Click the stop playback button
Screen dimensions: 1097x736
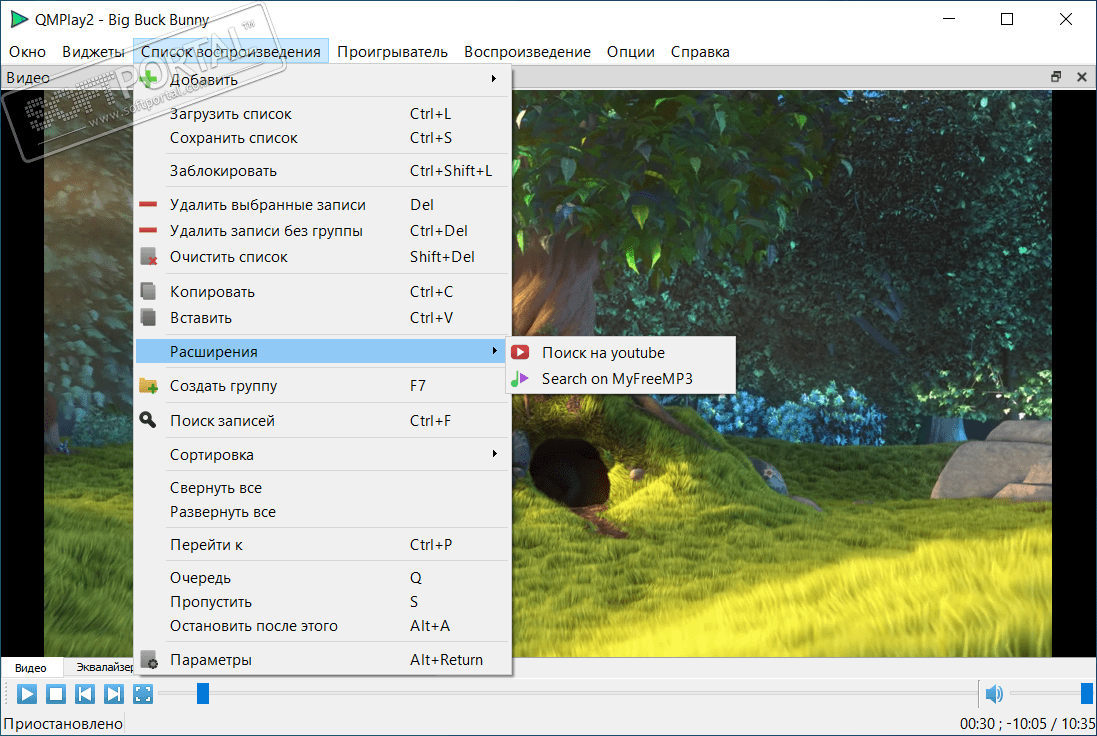click(x=56, y=694)
